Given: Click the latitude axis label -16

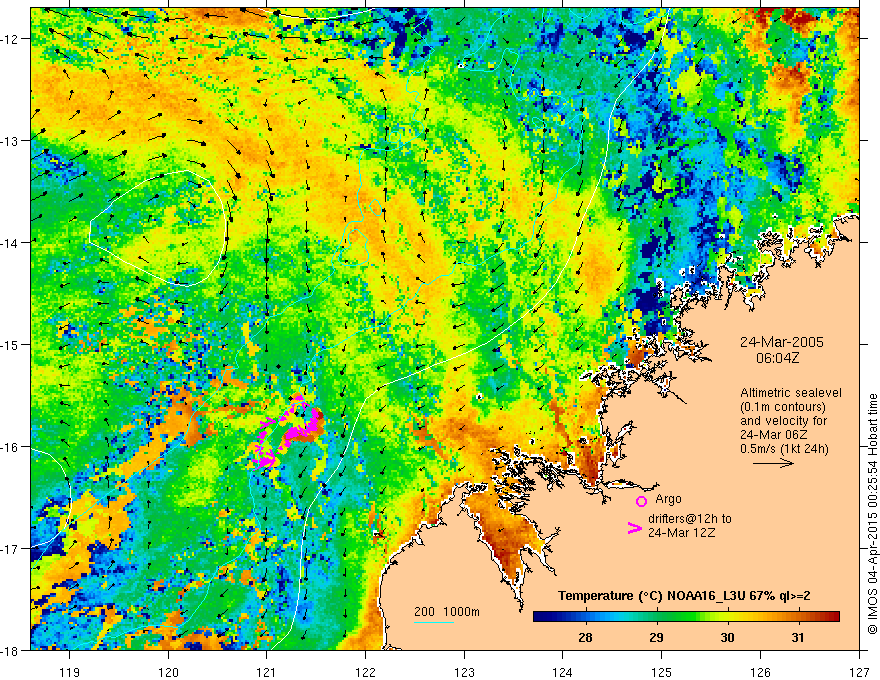Looking at the screenshot, I should [11, 447].
